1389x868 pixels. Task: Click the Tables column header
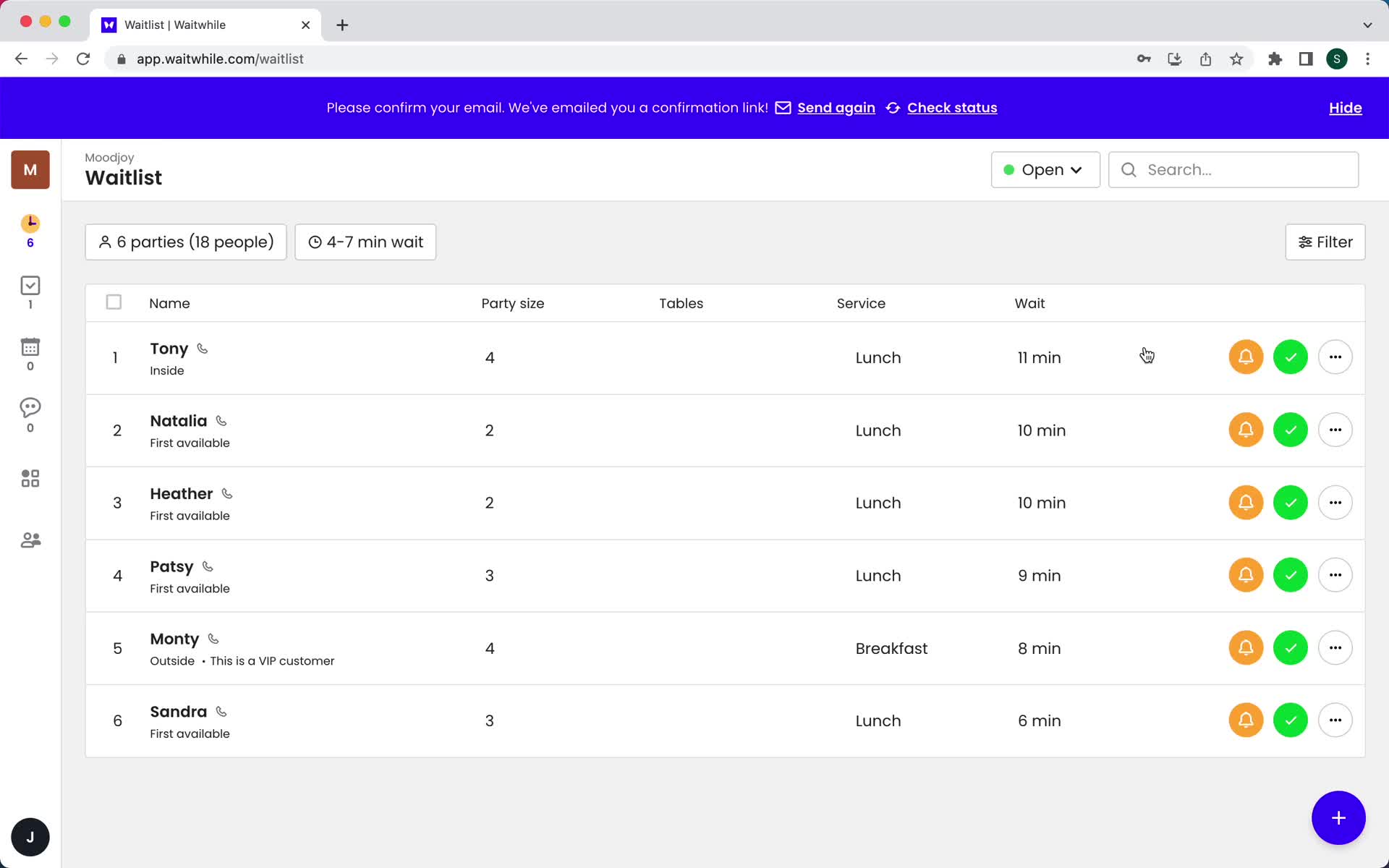(x=681, y=303)
